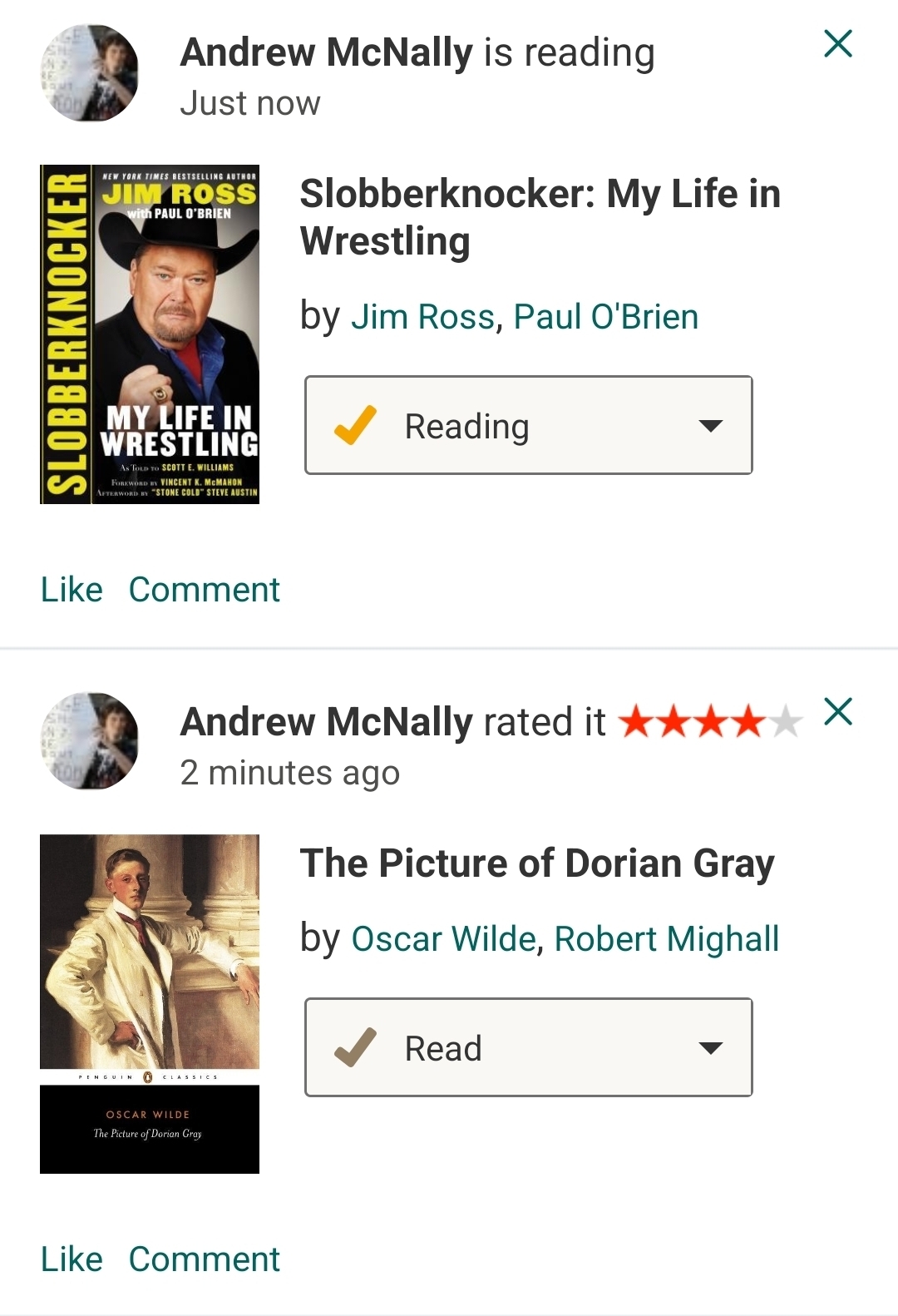
Task: Comment on the Dorian Gray rating update
Action: [x=204, y=1259]
